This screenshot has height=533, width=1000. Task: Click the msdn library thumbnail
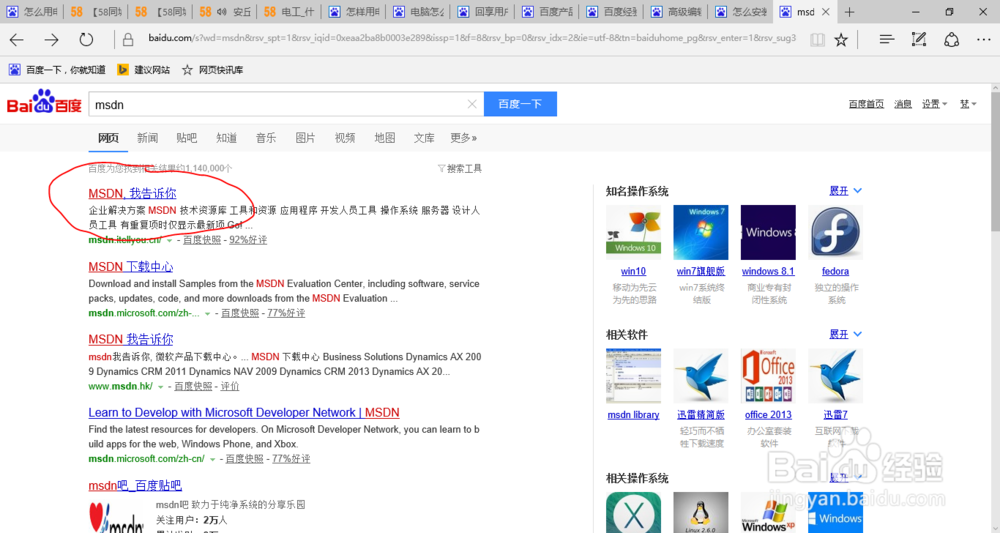pyautogui.click(x=633, y=376)
